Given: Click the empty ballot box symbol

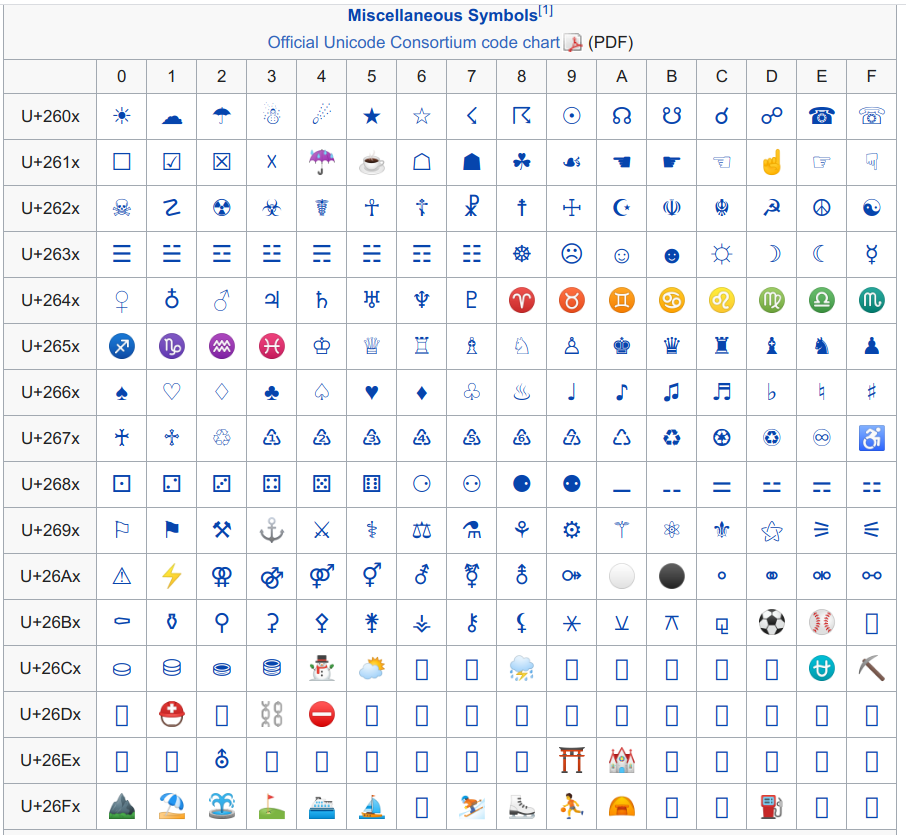Looking at the screenshot, I should (x=121, y=162).
